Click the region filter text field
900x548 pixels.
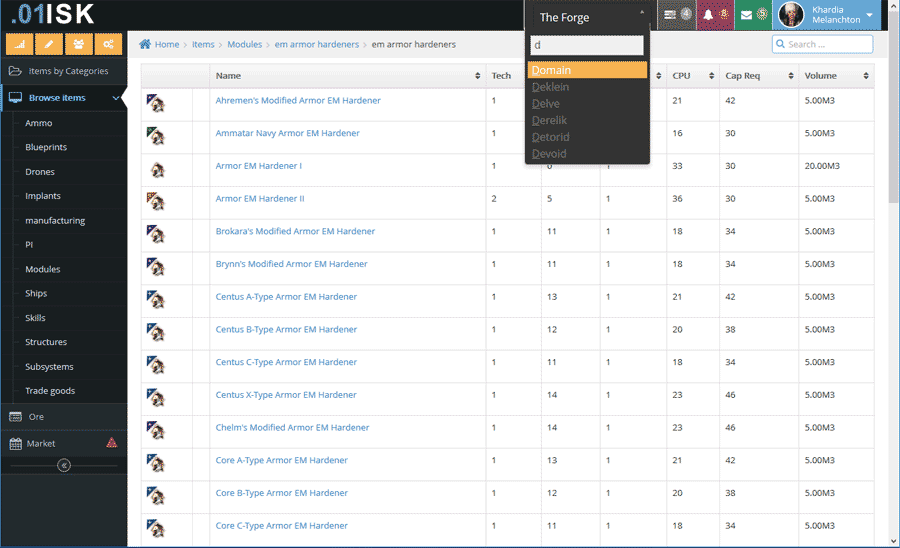(587, 45)
